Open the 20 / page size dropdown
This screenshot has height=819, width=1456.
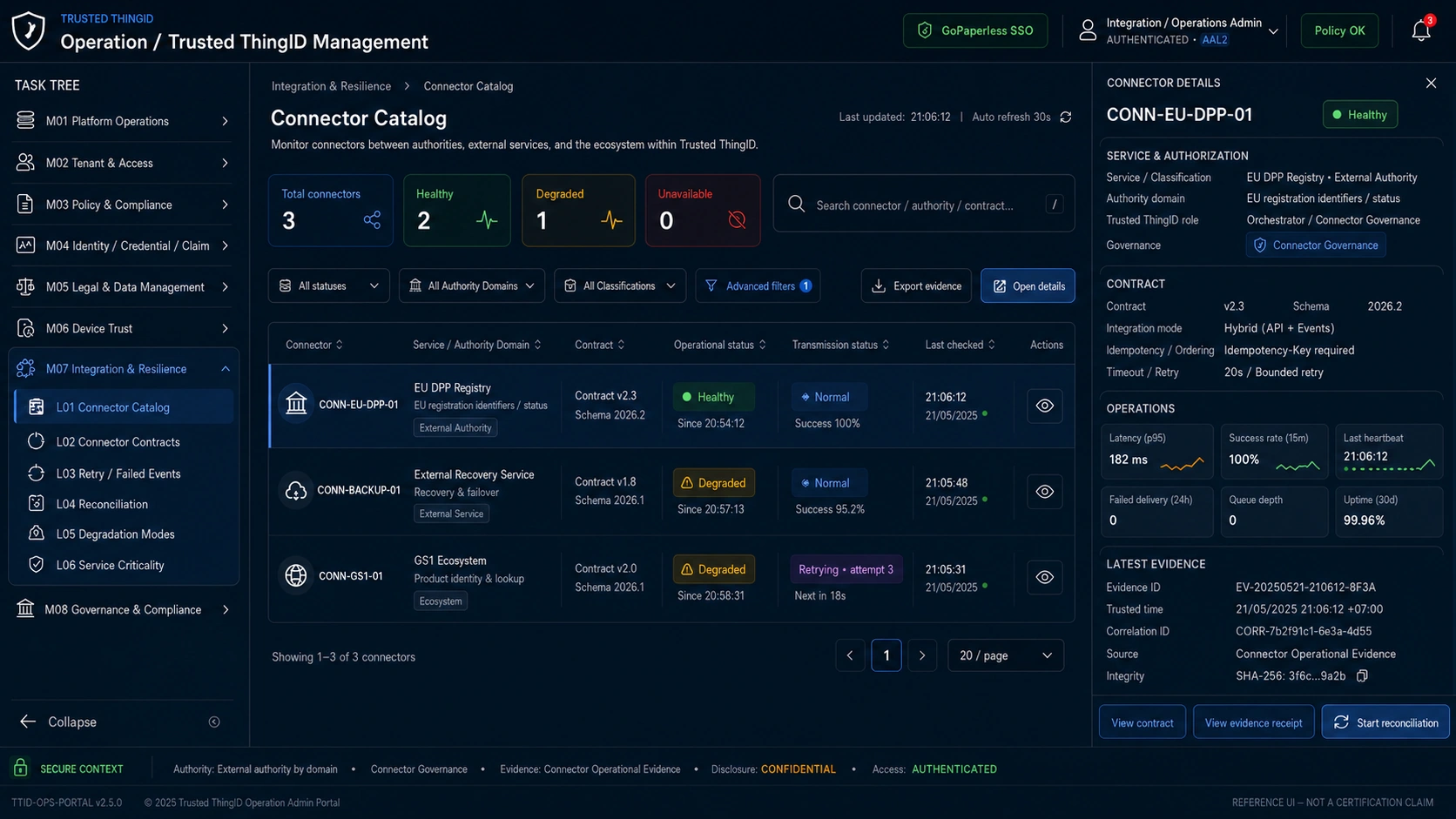[x=1006, y=655]
